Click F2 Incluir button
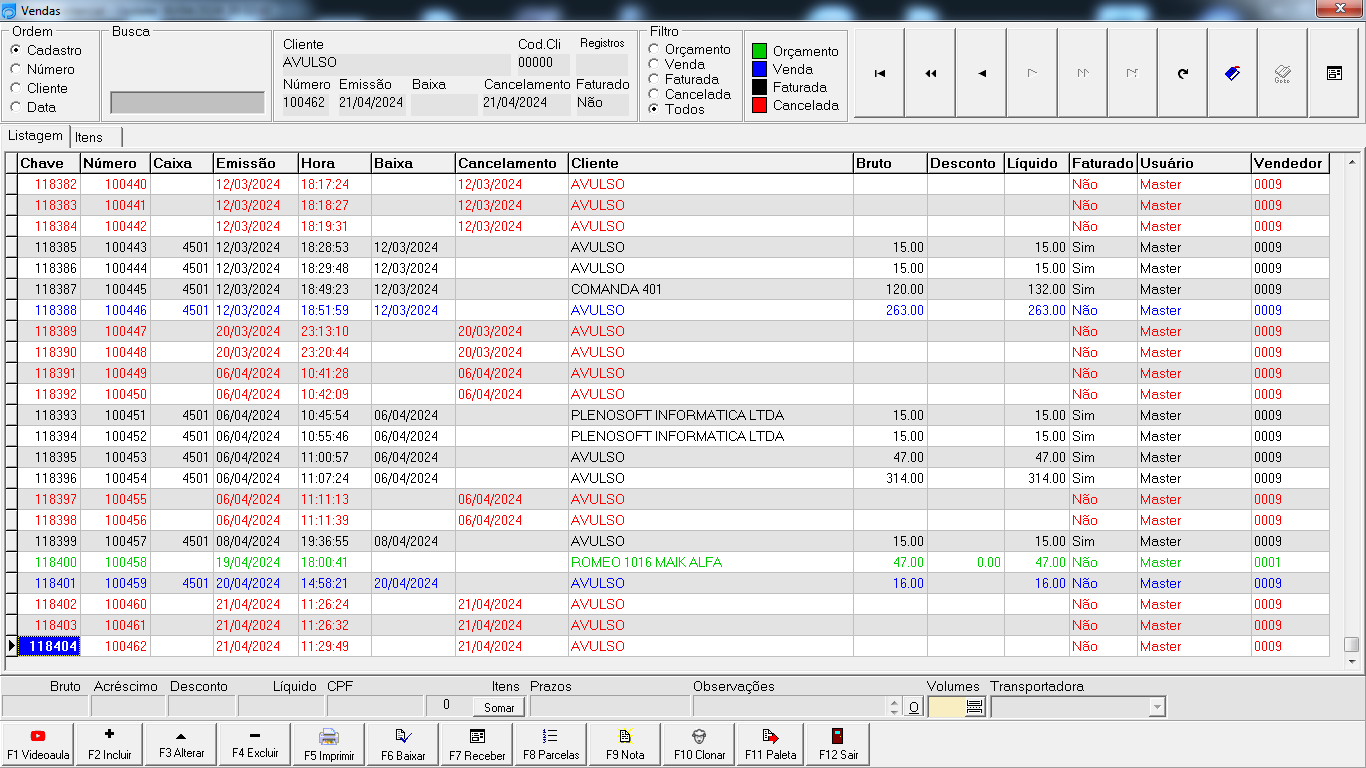 [109, 744]
